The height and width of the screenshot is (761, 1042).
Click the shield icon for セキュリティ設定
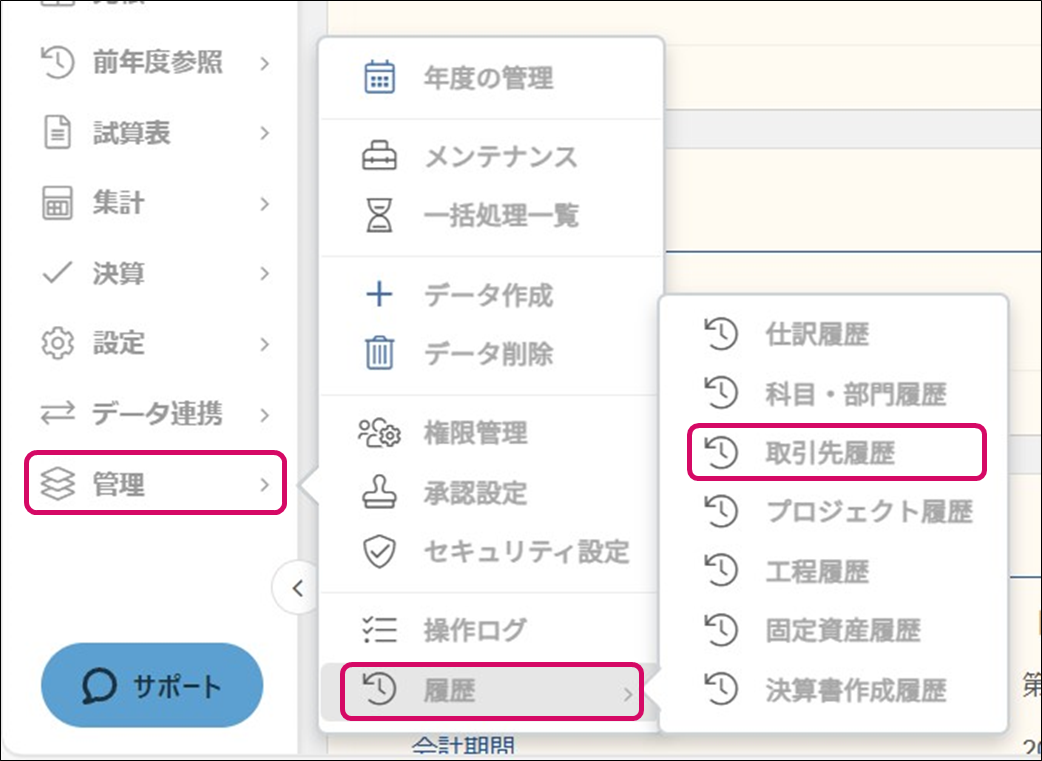379,551
